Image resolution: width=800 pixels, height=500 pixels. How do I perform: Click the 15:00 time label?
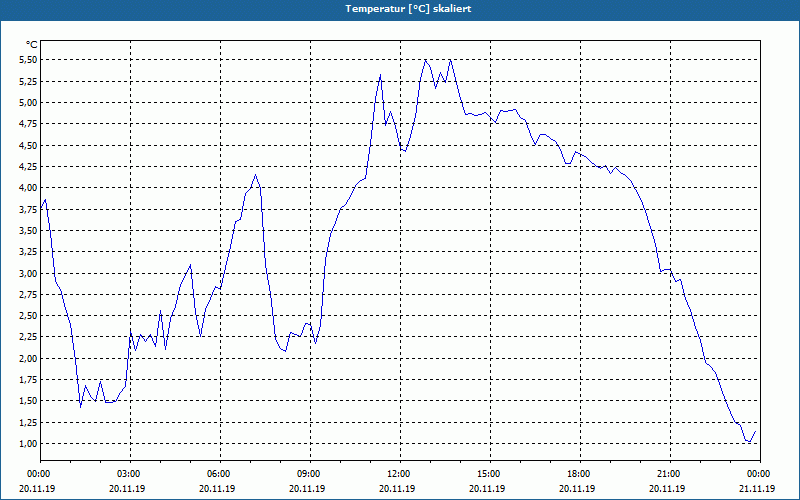[x=490, y=474]
